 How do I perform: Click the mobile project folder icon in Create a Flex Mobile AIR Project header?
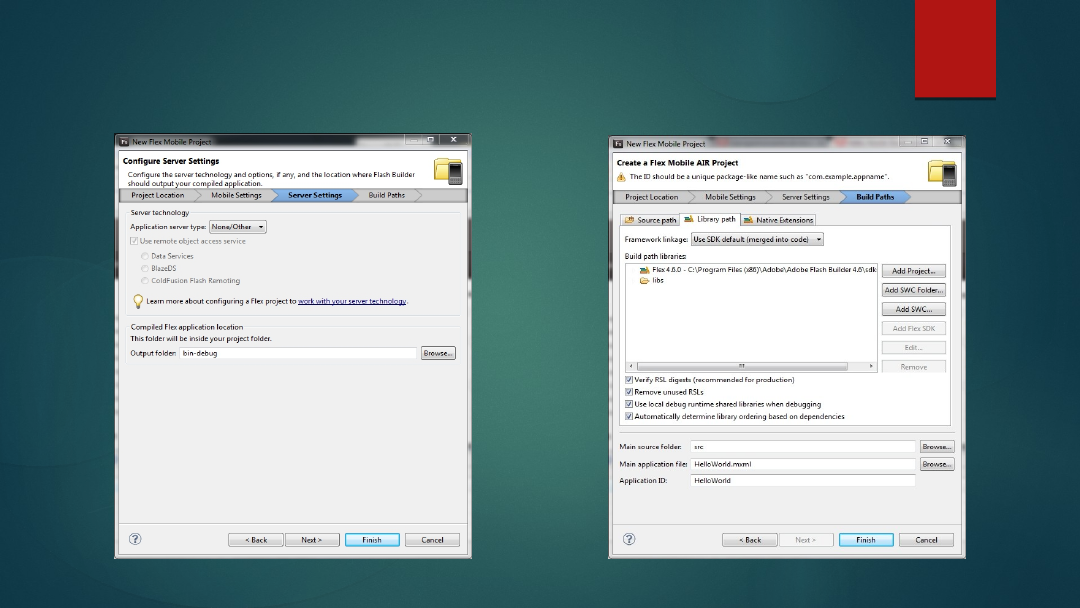pos(942,172)
